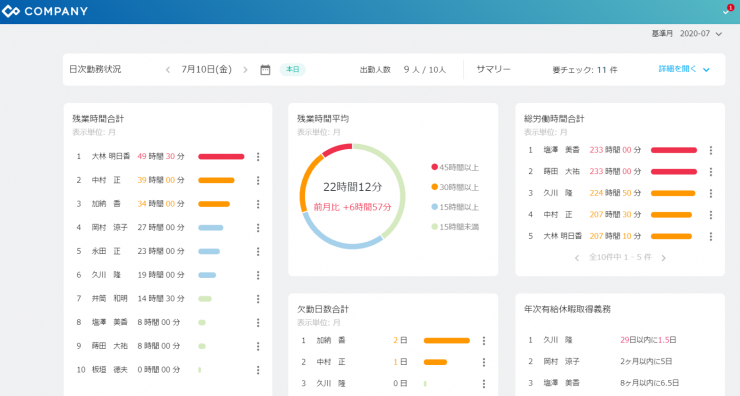Open kebab menu for 大林 明日香 overtime row

[x=258, y=157]
